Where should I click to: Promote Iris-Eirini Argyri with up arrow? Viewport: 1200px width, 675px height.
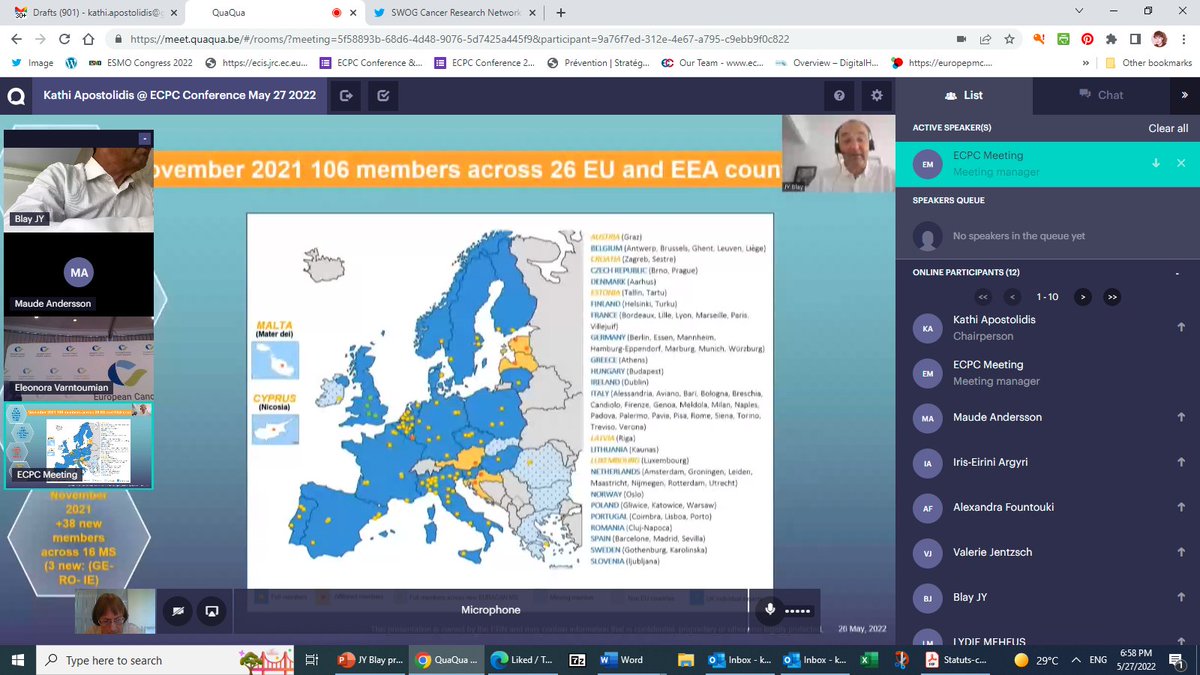(x=1181, y=462)
